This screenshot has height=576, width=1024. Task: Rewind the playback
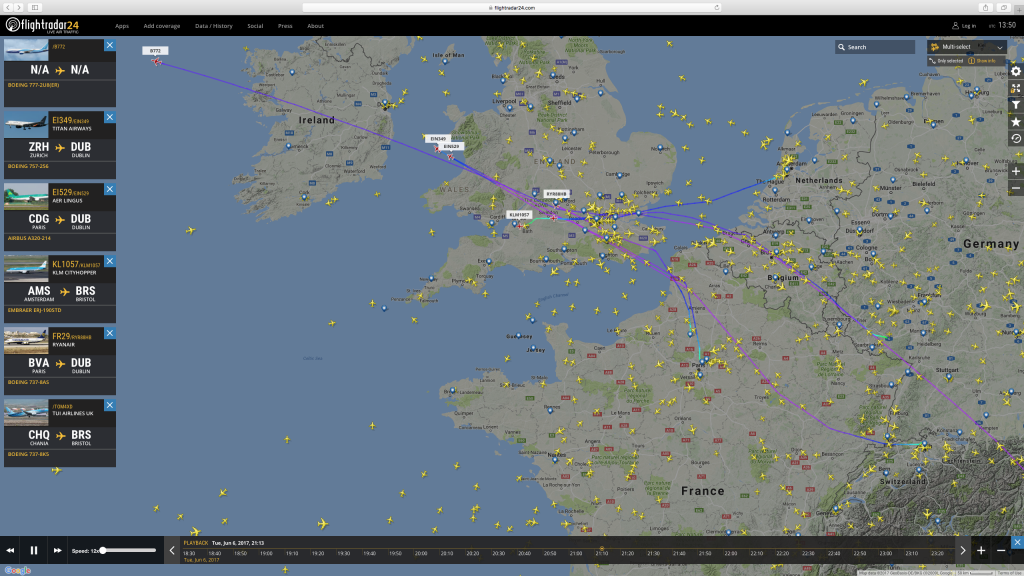coord(10,551)
